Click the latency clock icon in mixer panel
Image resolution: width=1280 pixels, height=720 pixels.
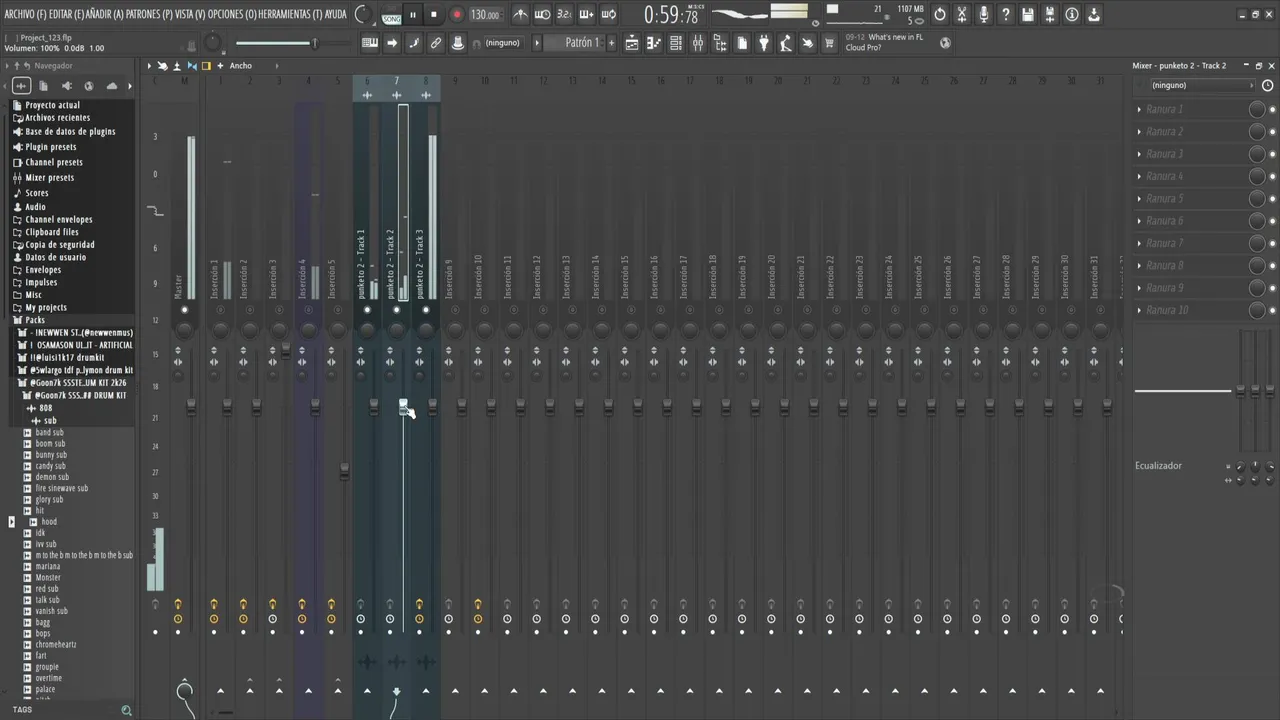pos(1268,85)
